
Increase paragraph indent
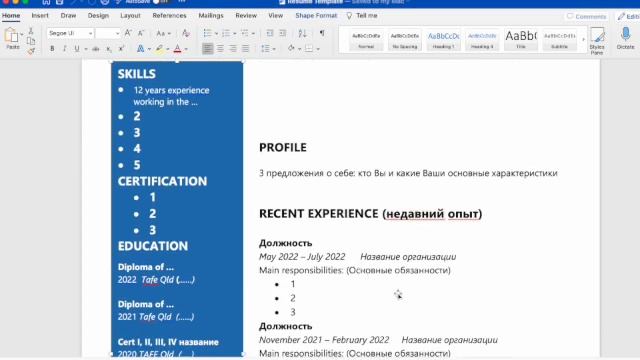[282, 33]
